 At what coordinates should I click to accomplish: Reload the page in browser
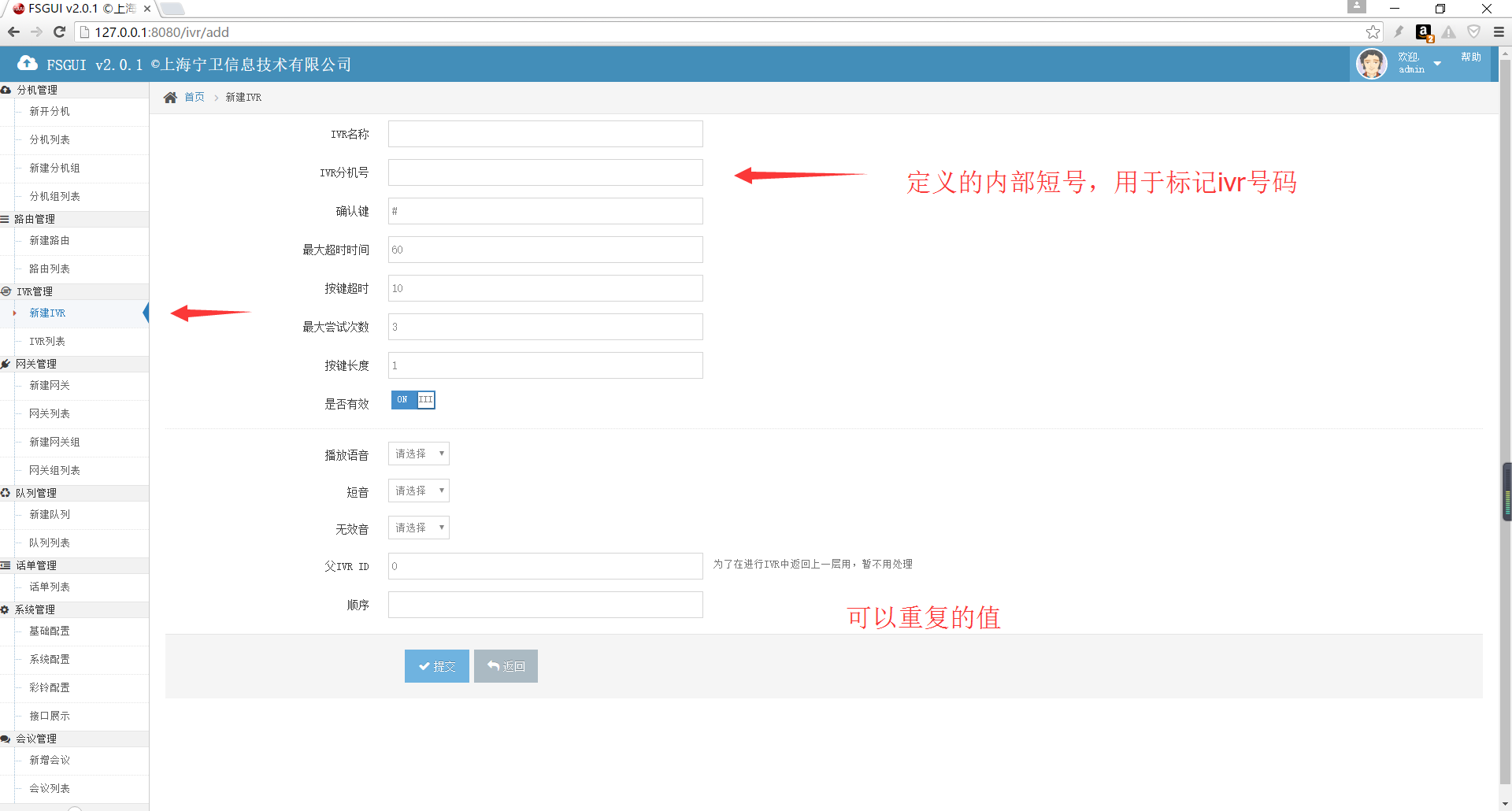(x=59, y=32)
